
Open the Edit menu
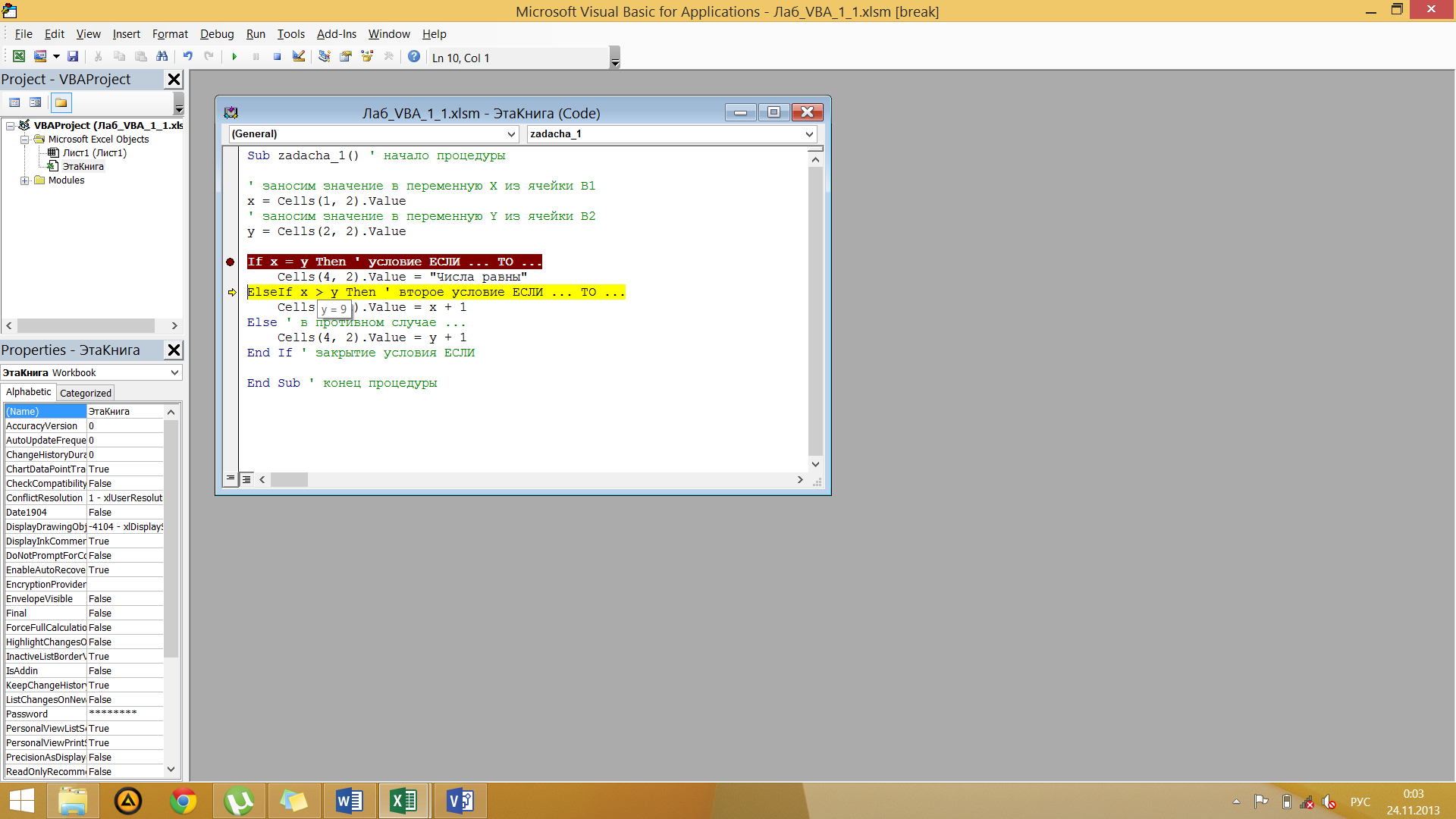(55, 34)
